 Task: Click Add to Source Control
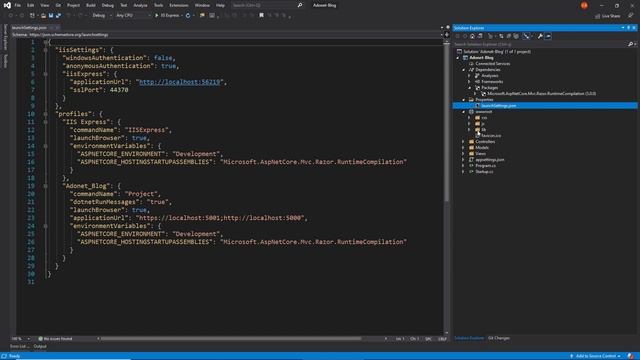click(596, 356)
